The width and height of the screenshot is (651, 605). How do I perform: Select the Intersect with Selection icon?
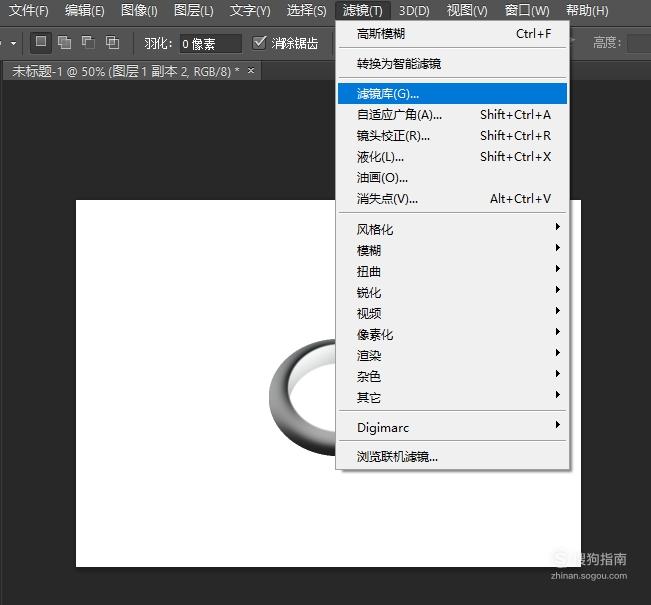click(x=112, y=42)
